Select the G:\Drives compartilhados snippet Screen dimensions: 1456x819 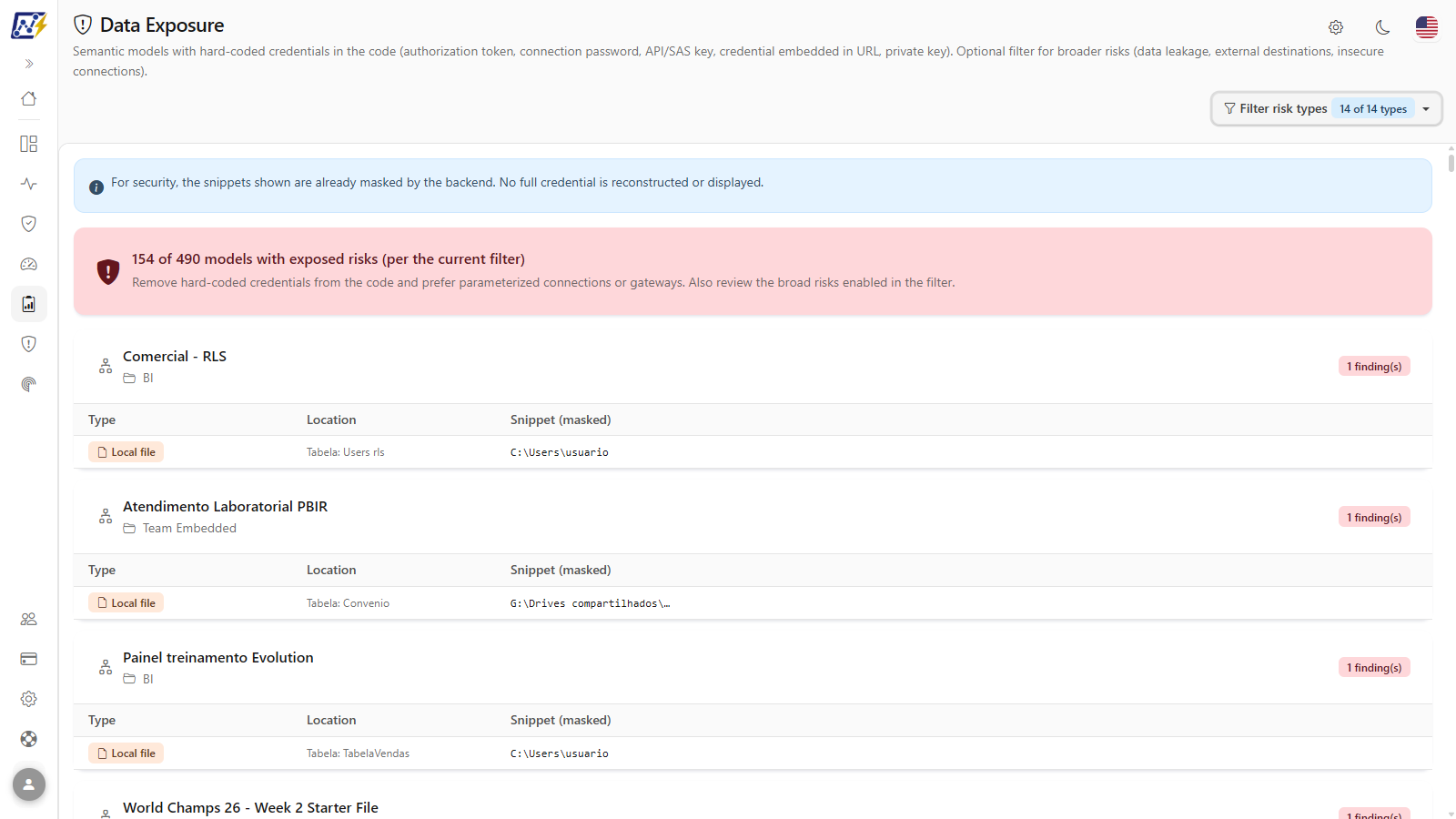[x=590, y=603]
